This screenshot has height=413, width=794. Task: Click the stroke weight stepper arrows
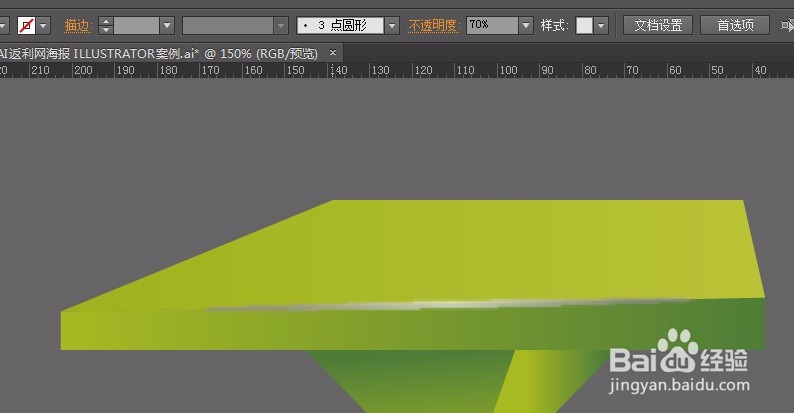click(x=106, y=25)
